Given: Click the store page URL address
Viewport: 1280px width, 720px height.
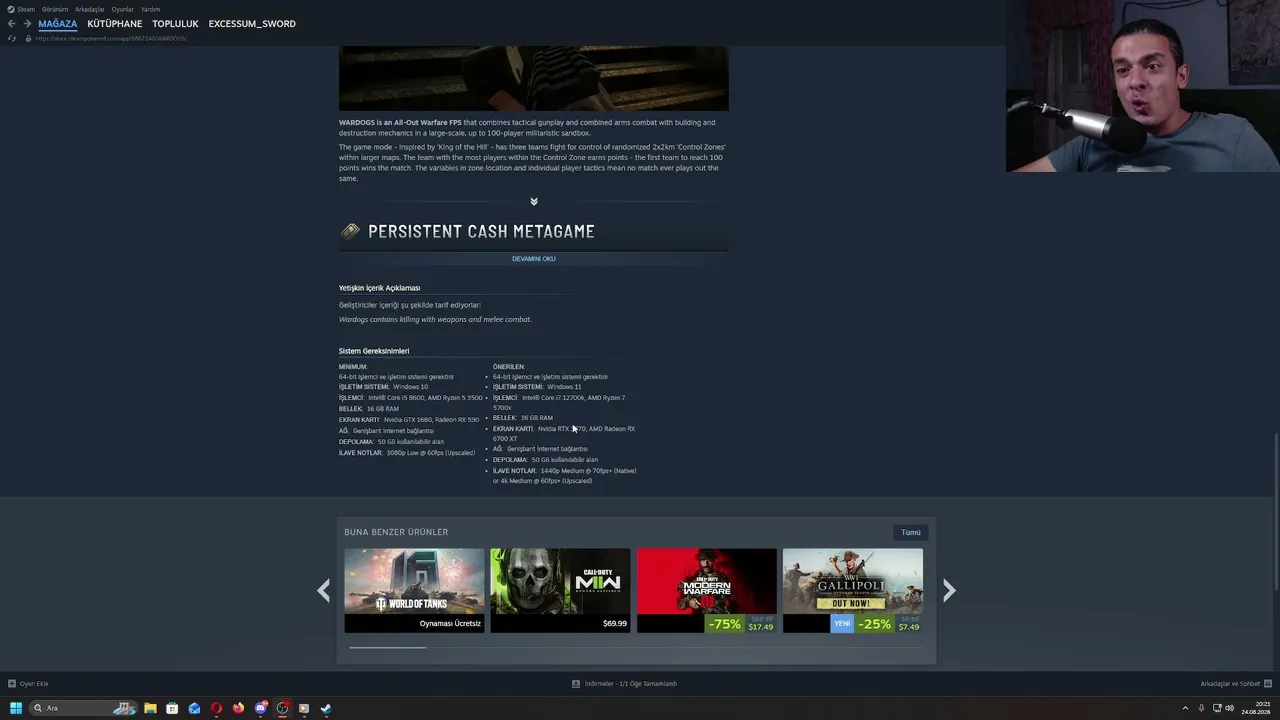Looking at the screenshot, I should [111, 38].
